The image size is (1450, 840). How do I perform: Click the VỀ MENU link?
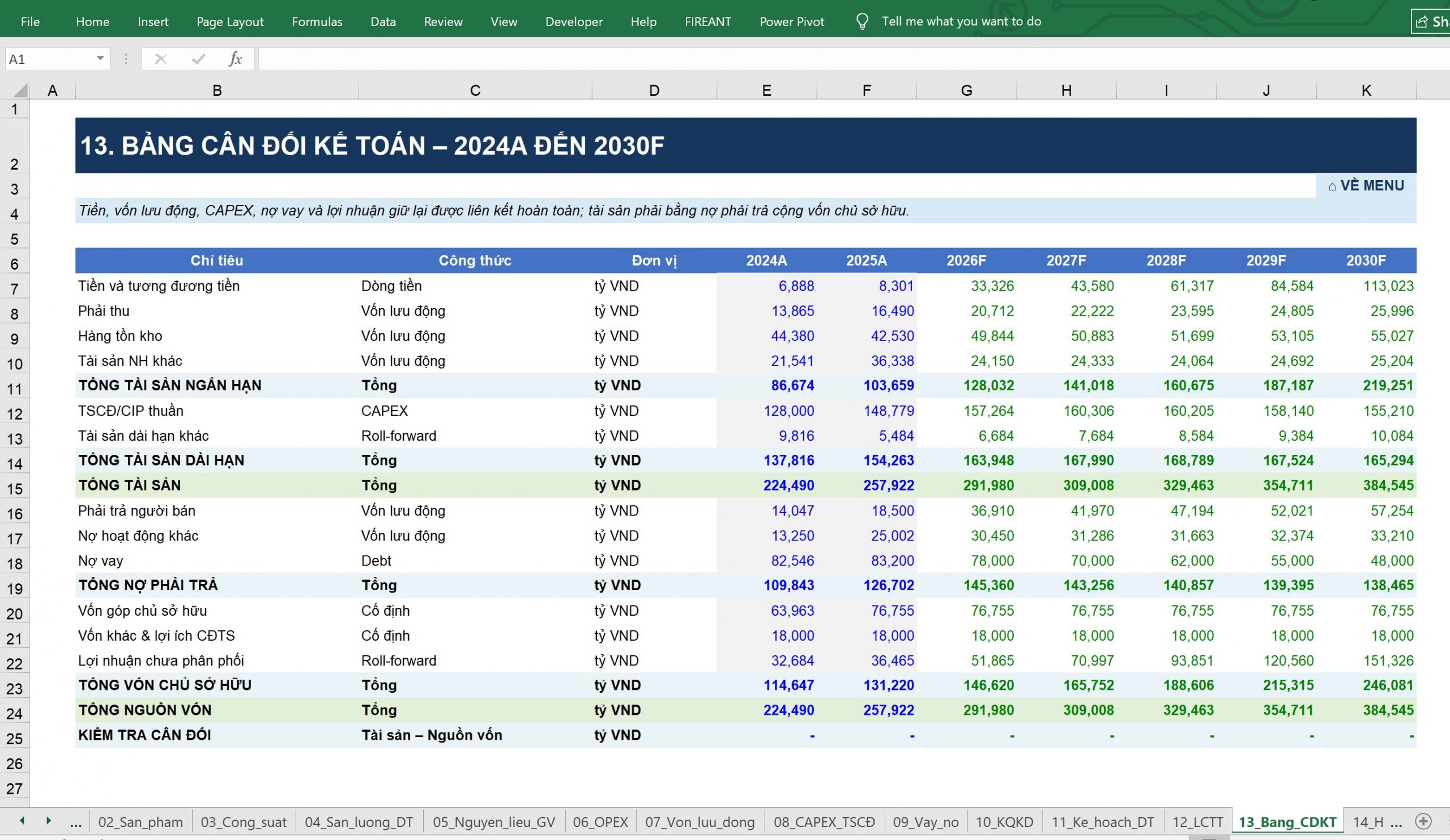(1366, 186)
